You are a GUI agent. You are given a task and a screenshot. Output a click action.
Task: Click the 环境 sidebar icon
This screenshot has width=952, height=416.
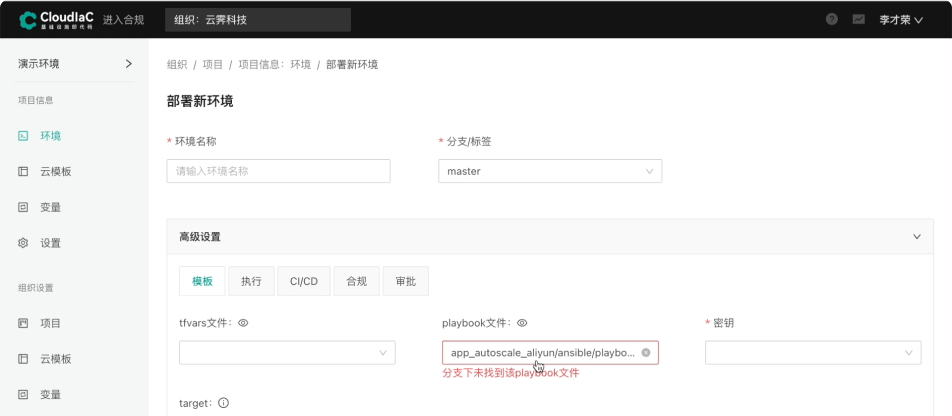pos(23,136)
